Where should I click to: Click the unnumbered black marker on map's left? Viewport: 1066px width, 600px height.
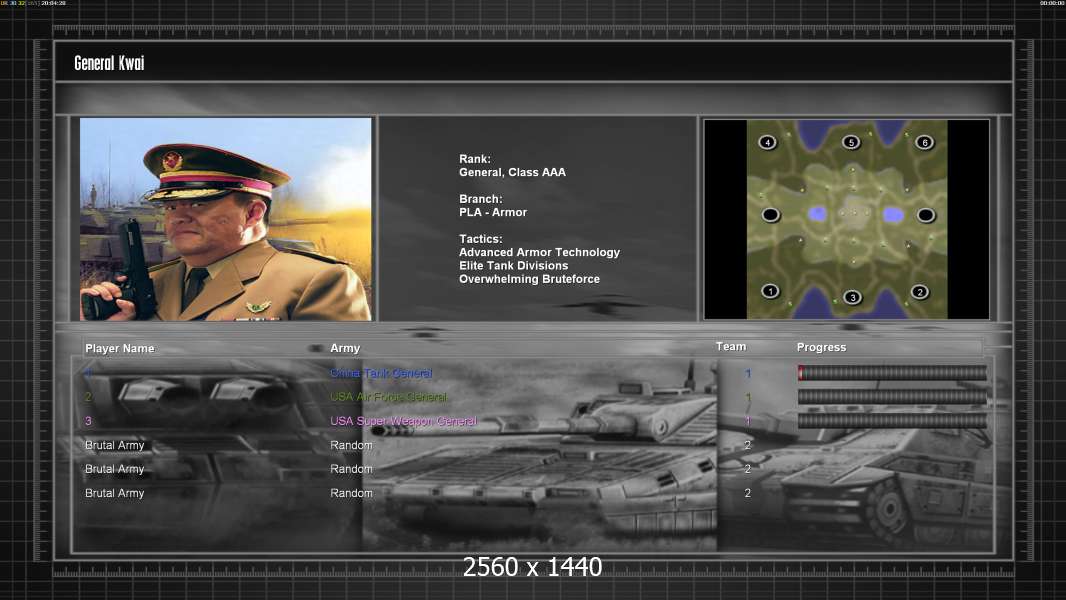[770, 215]
